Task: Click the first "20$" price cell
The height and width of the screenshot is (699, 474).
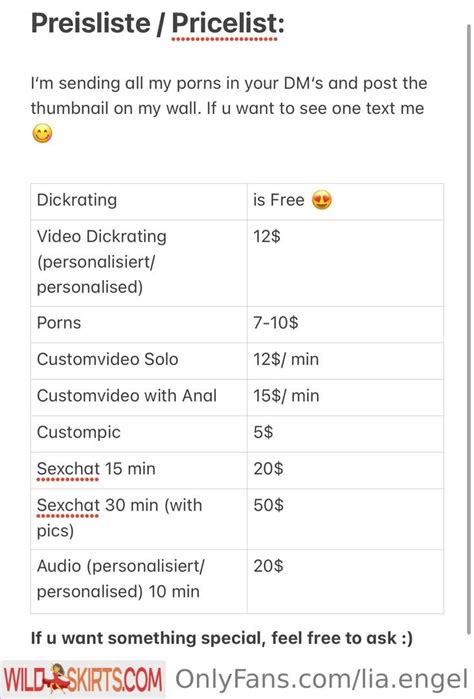Action: pyautogui.click(x=345, y=470)
